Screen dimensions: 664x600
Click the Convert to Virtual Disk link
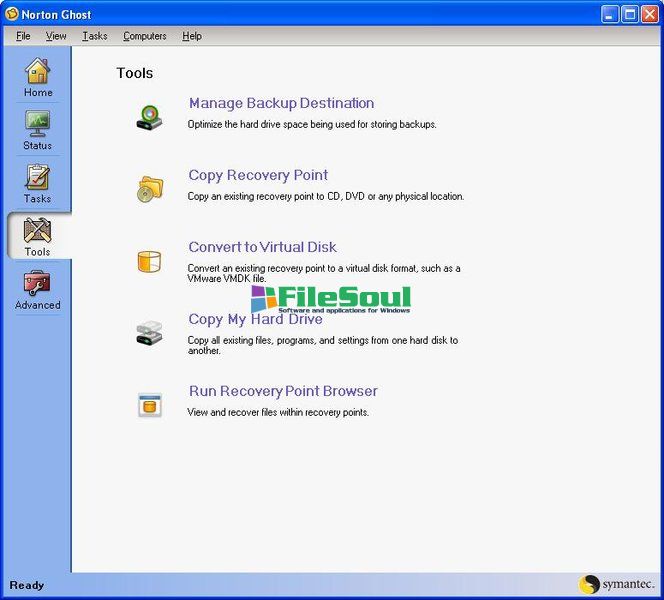pos(262,247)
